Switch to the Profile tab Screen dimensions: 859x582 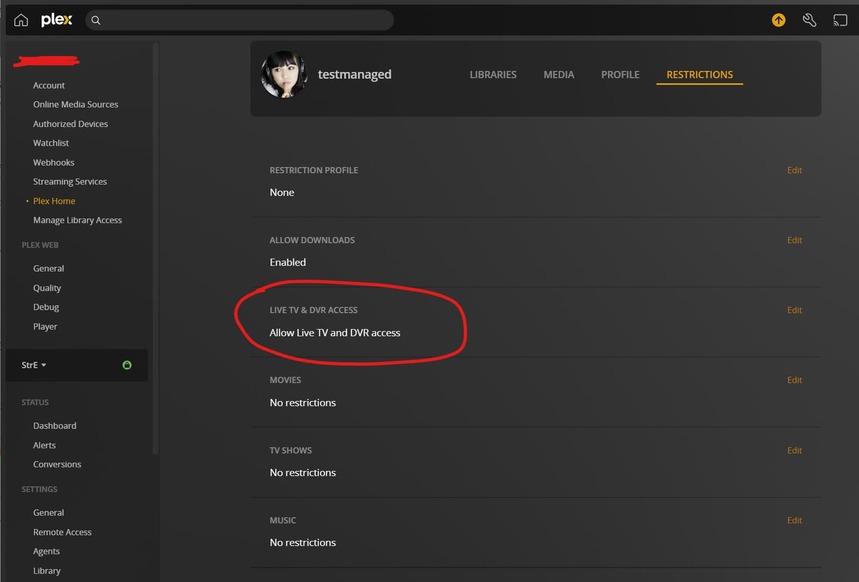[x=620, y=75]
